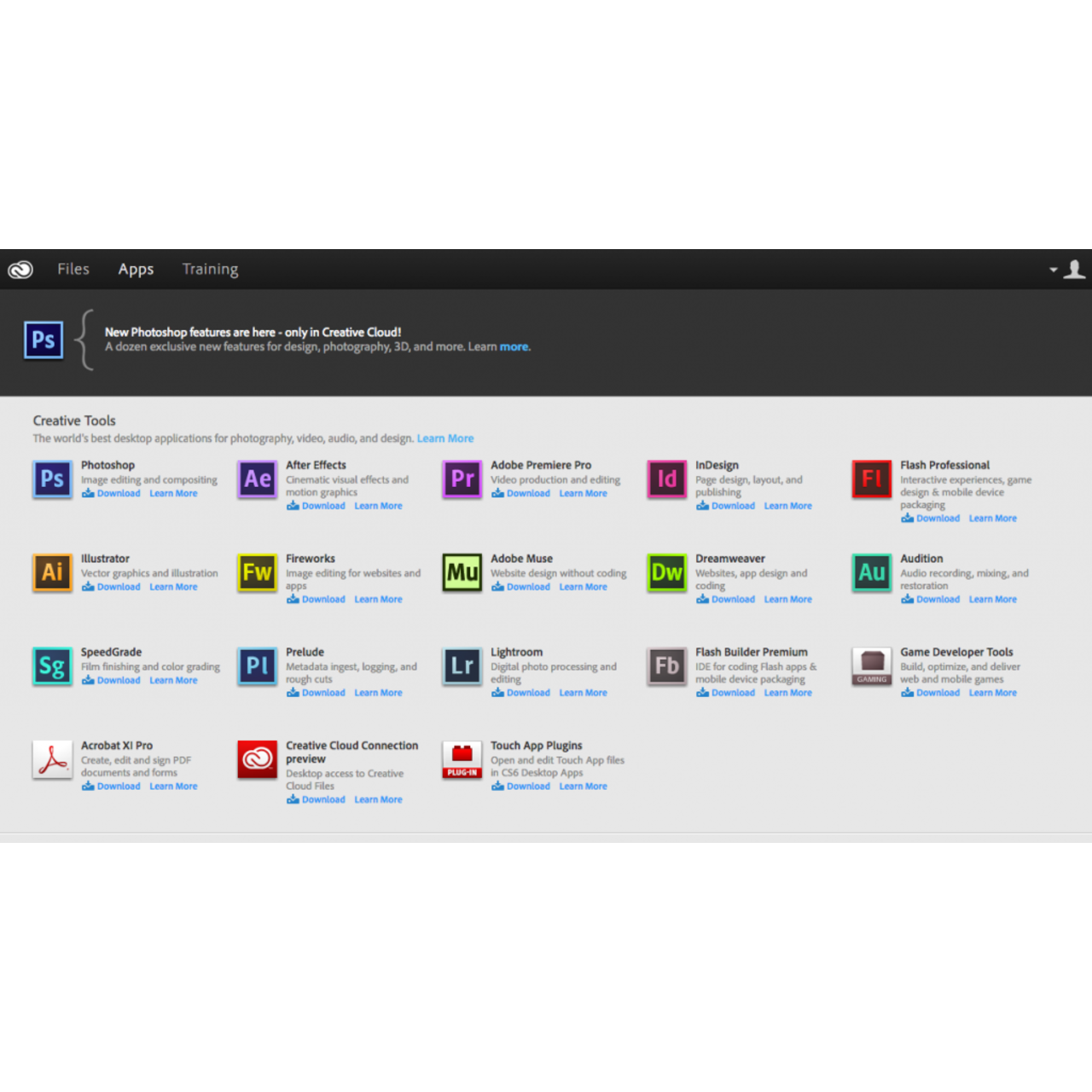1092x1092 pixels.
Task: Follow the 'more' link in the Photoshop banner
Action: pos(514,347)
